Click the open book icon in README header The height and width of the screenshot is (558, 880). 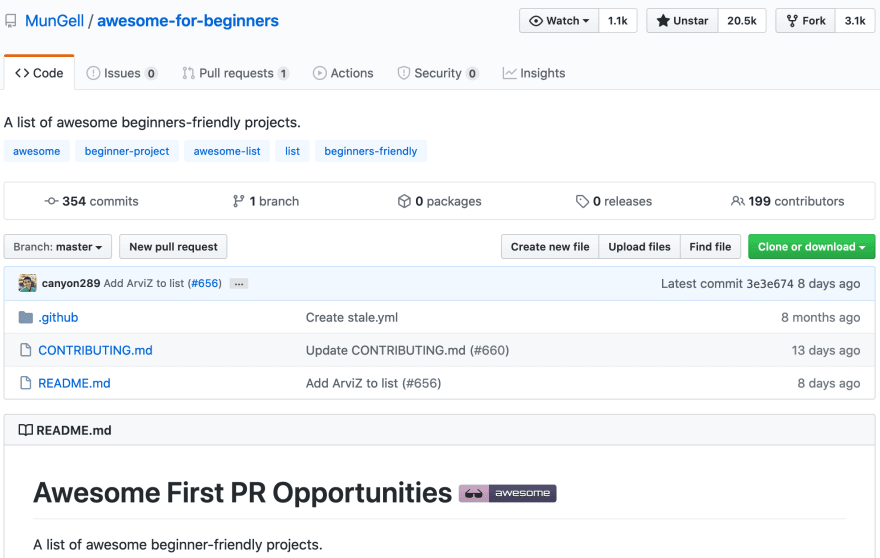[25, 431]
